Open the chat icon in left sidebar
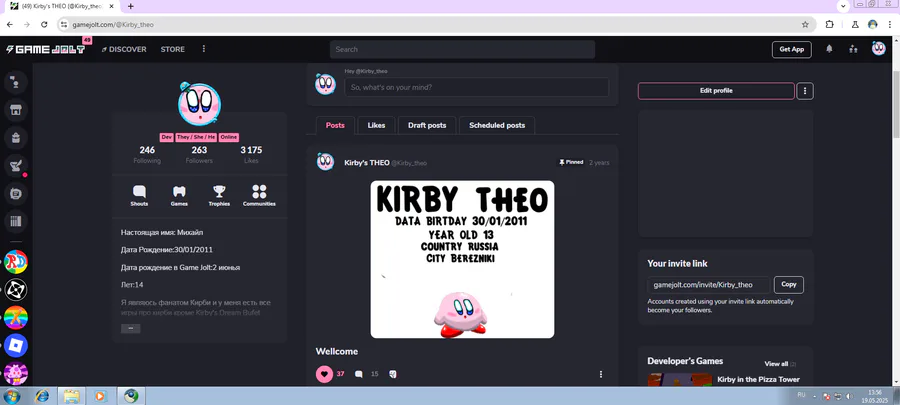 (x=16, y=193)
